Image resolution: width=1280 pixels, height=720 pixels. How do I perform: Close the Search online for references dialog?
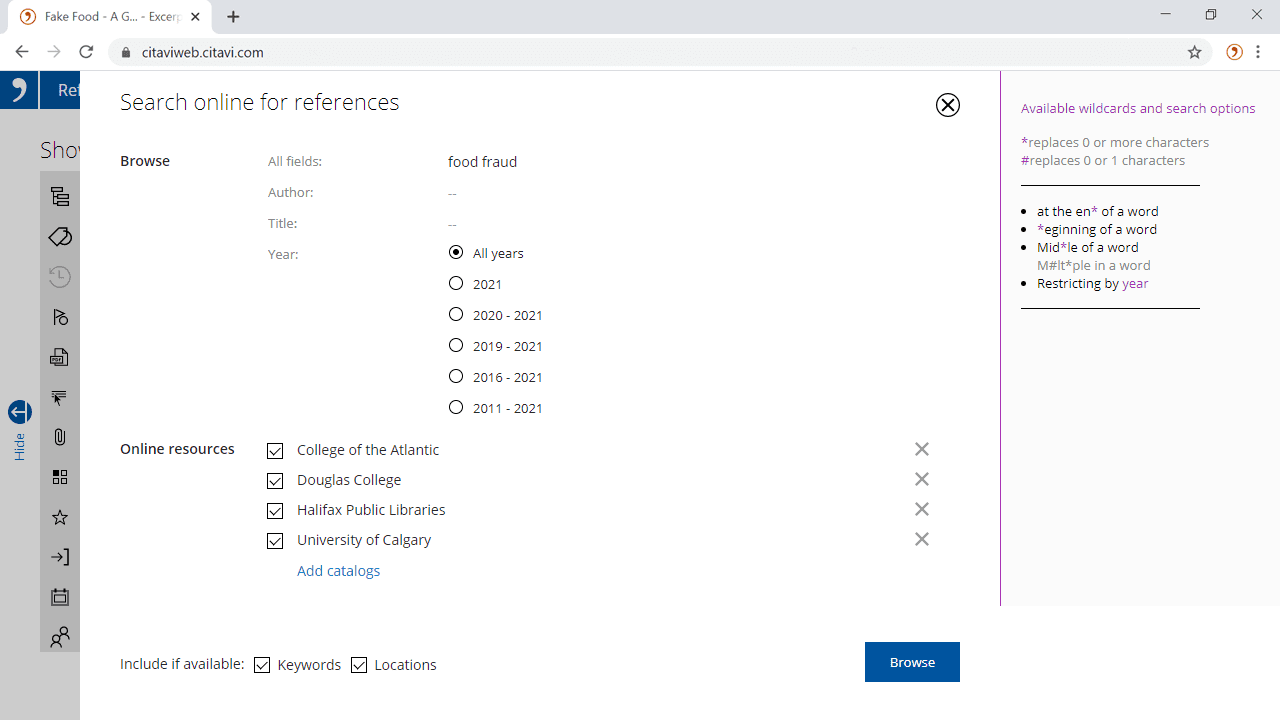(x=947, y=105)
